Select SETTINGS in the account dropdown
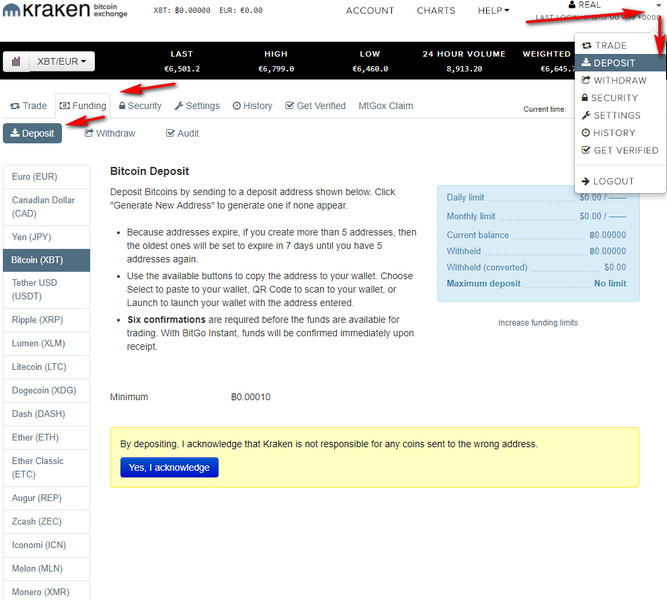The height and width of the screenshot is (600, 667). (x=620, y=115)
